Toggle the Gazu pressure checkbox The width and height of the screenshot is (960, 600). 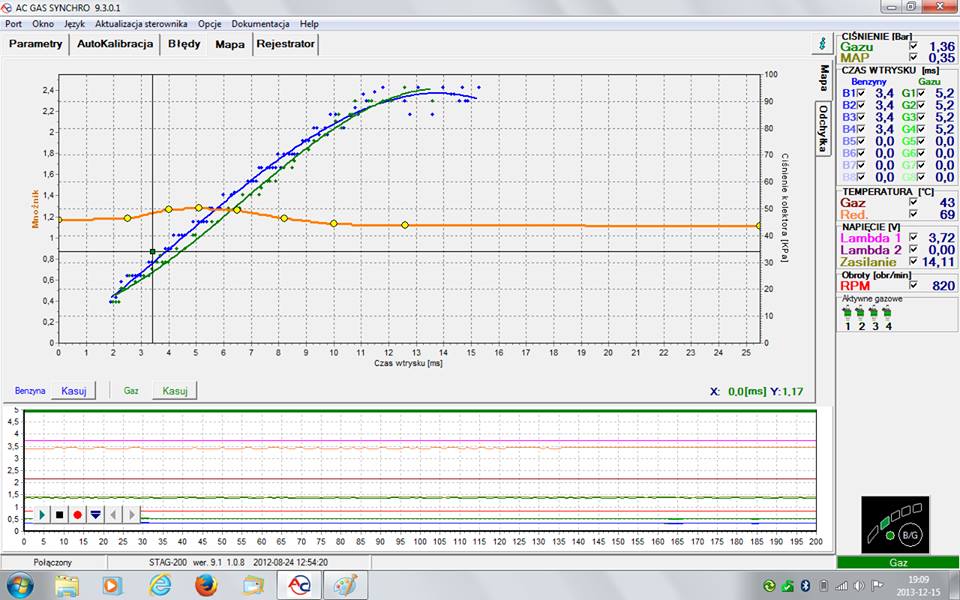913,46
